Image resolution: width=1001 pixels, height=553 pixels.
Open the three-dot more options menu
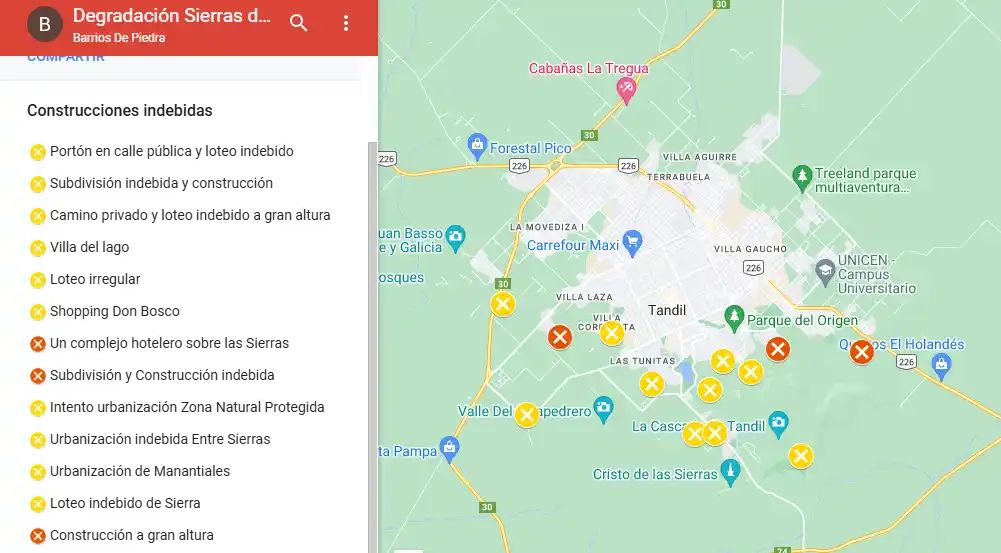(x=346, y=23)
